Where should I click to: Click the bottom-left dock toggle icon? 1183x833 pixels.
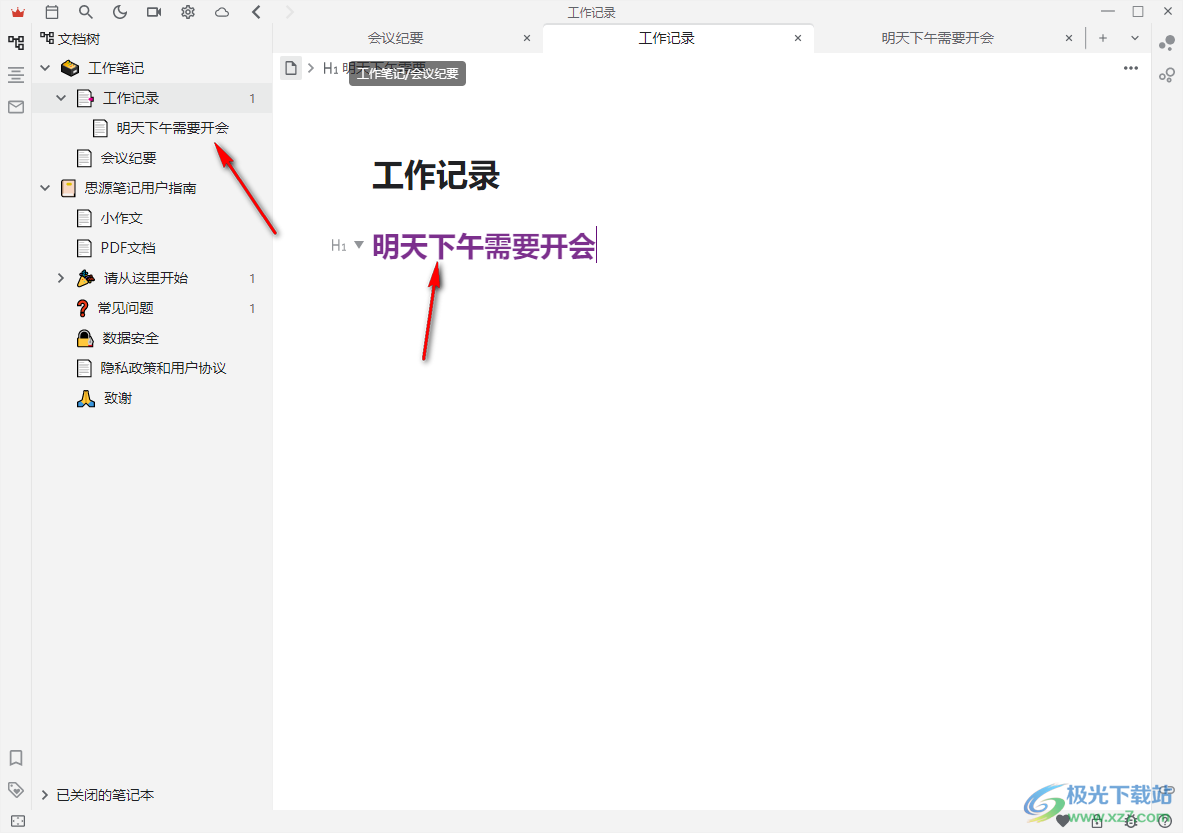tap(18, 821)
